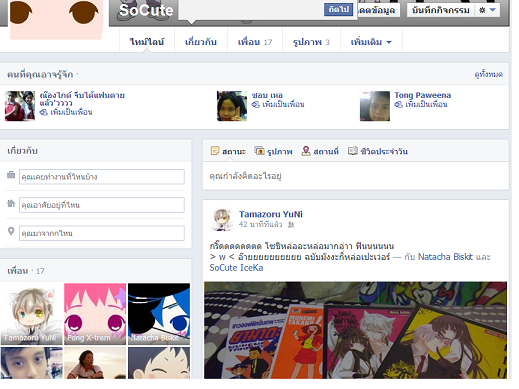Image resolution: width=519 pixels, height=389 pixels.
Task: Focus the คุณกำลังคิดอะไรอยู่ status text box
Action: 355,176
